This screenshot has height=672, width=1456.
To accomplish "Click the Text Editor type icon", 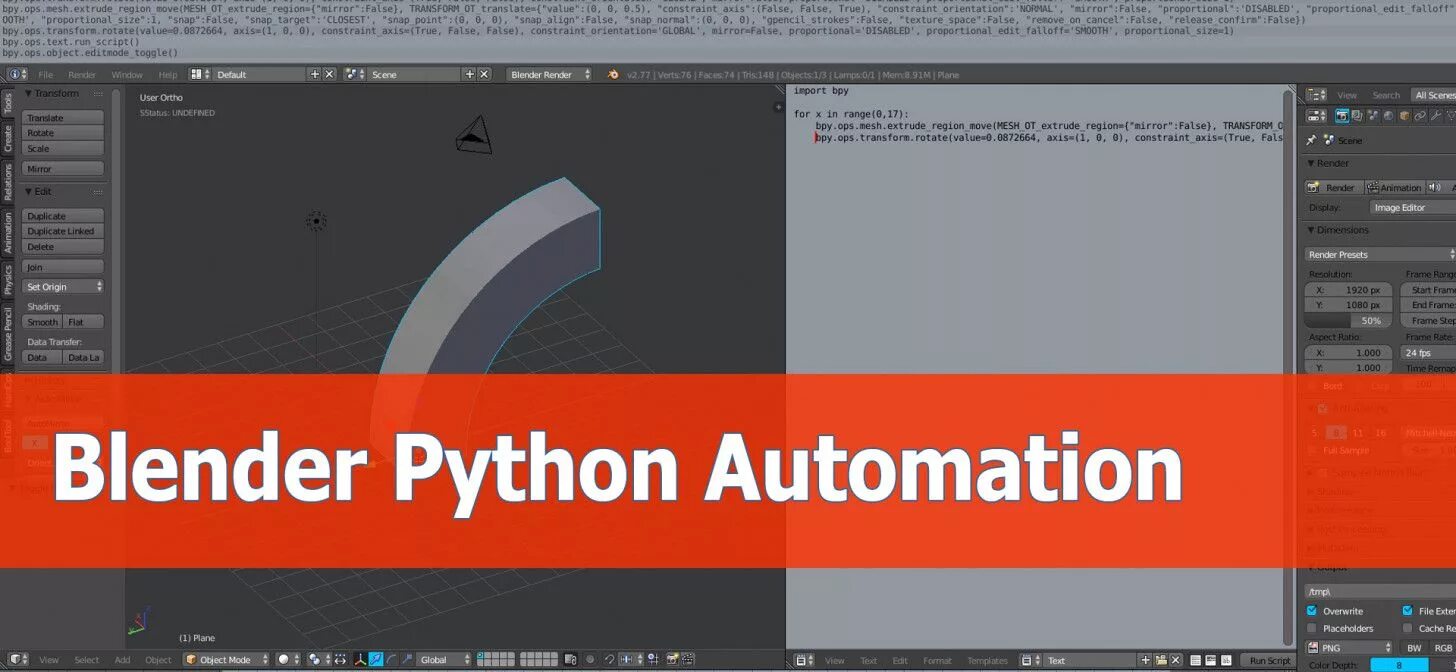I will pos(803,660).
